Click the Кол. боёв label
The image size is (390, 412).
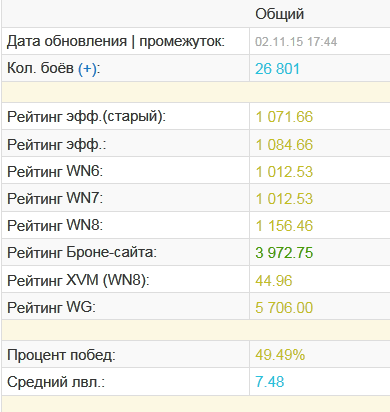pyautogui.click(x=40, y=68)
